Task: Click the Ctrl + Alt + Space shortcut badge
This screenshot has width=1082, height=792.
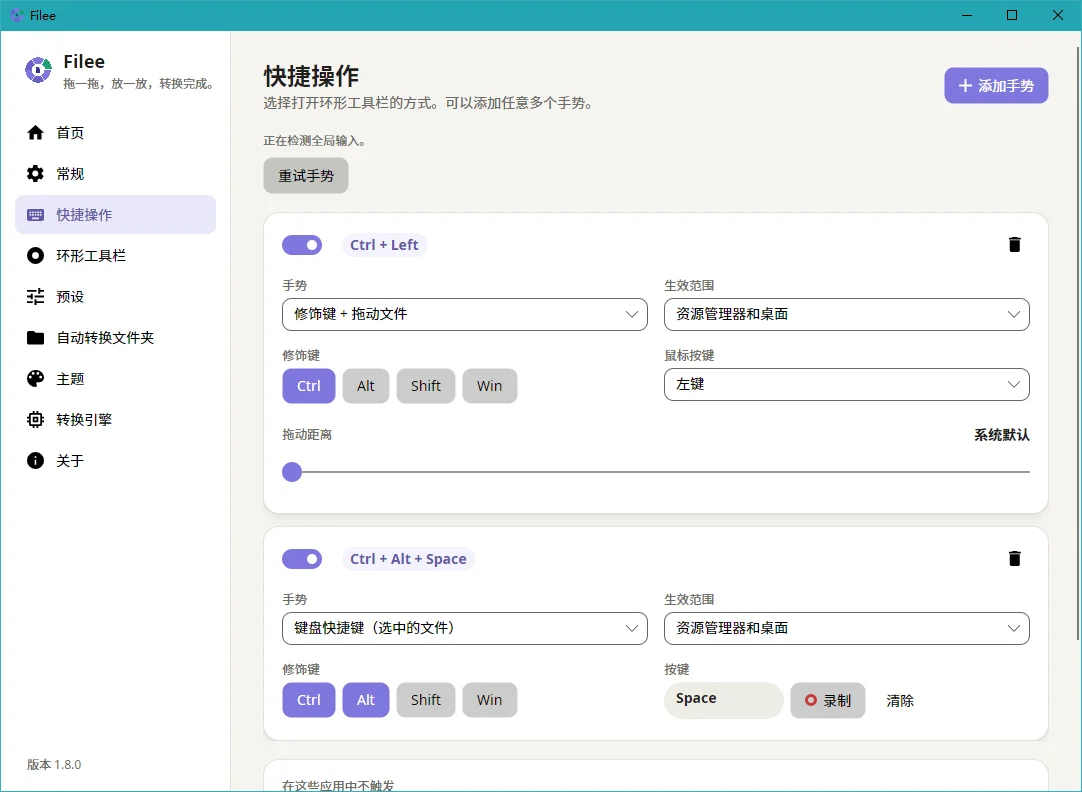Action: [408, 559]
